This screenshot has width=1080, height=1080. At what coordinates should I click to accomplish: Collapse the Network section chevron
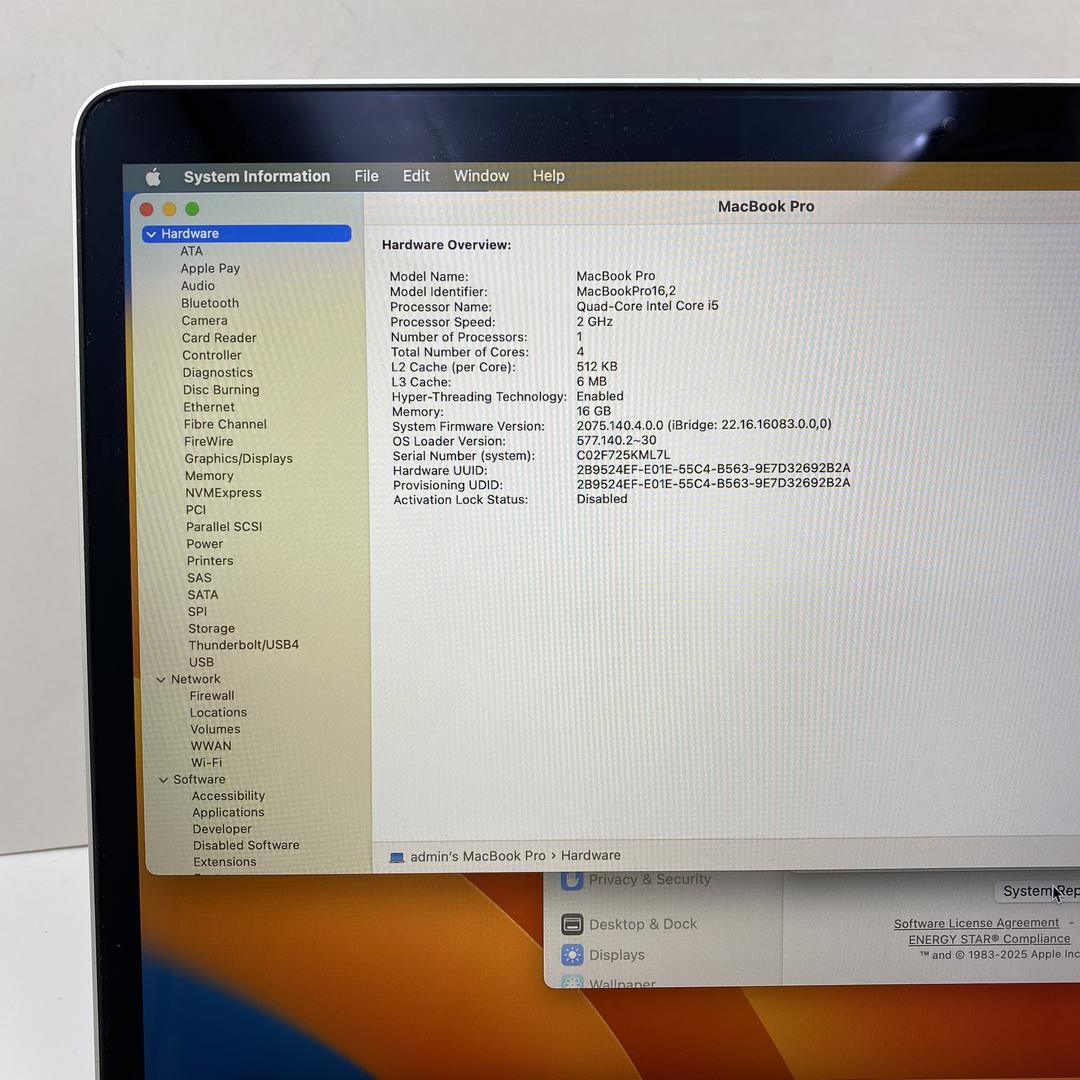[160, 680]
